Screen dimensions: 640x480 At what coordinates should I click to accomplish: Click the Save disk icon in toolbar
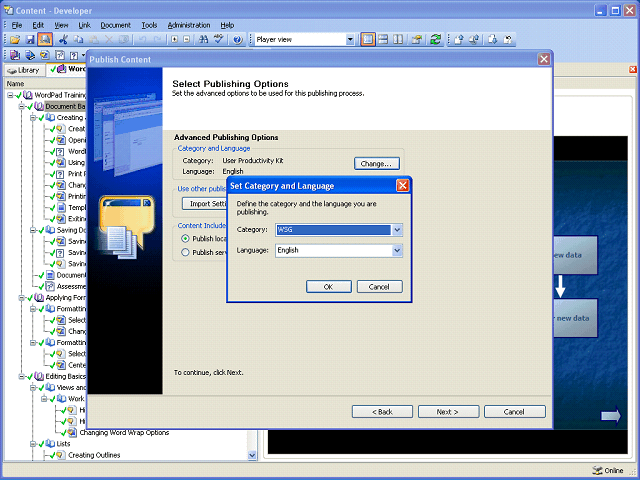pos(30,40)
